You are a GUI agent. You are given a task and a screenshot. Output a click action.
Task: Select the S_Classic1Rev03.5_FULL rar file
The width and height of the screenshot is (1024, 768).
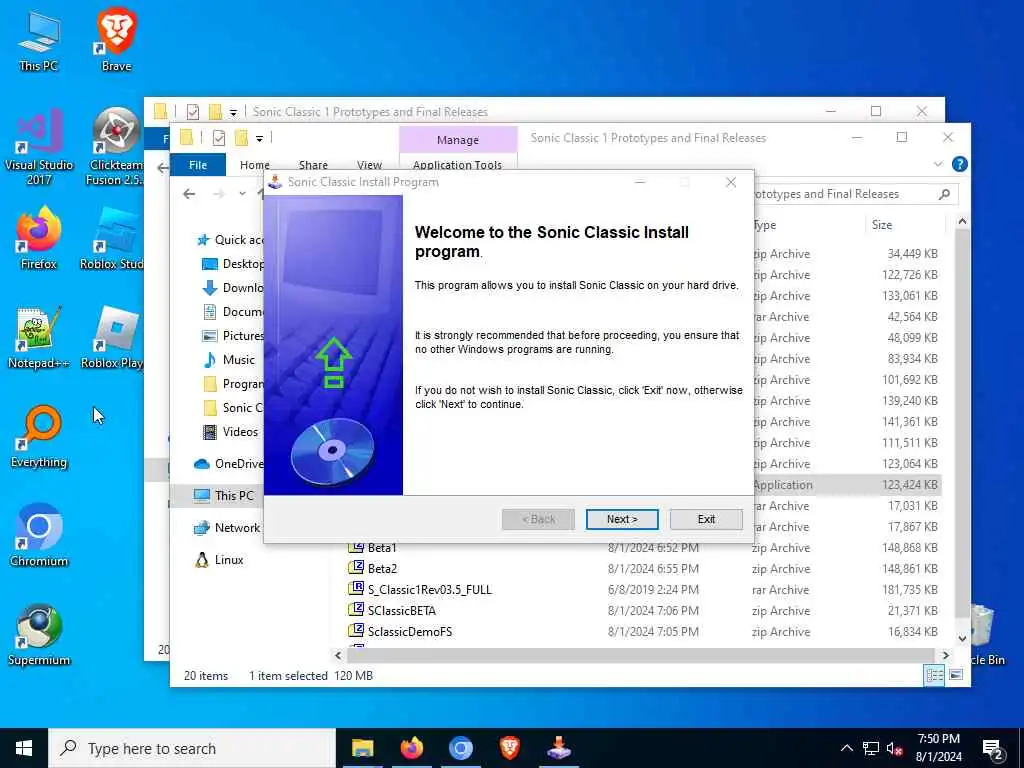(420, 590)
